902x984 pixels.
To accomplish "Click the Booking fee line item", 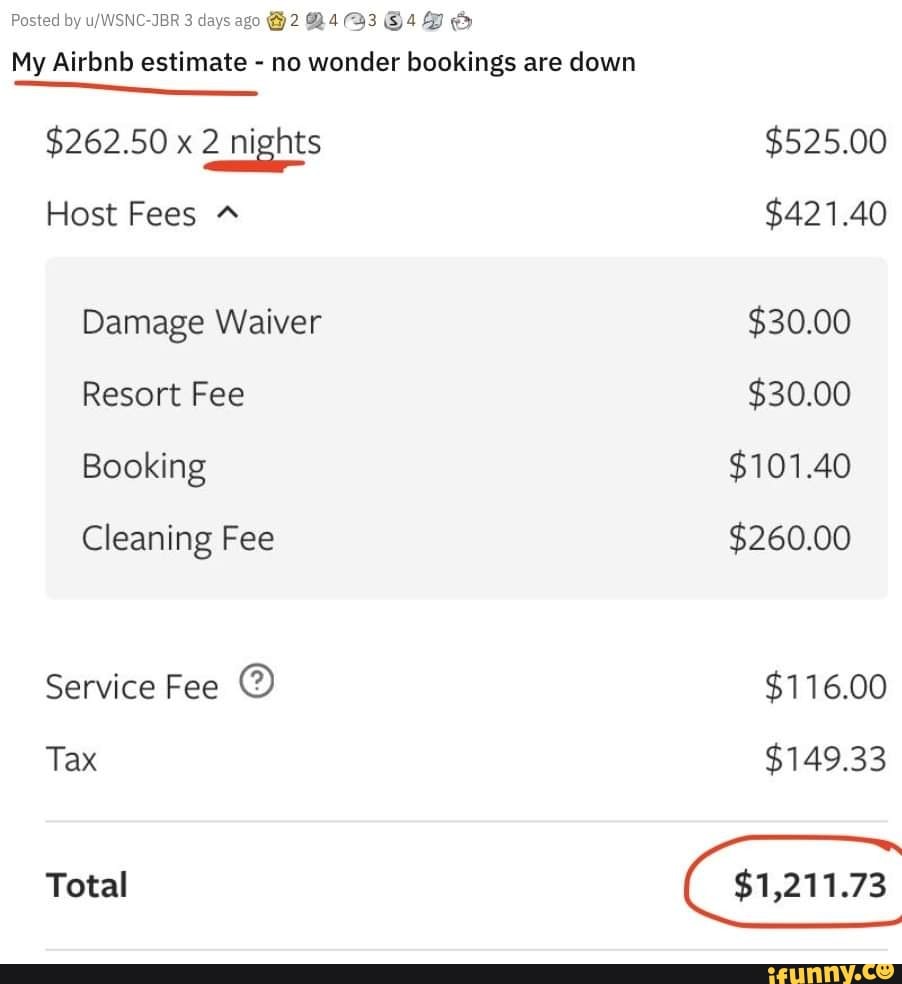I will coord(143,466).
